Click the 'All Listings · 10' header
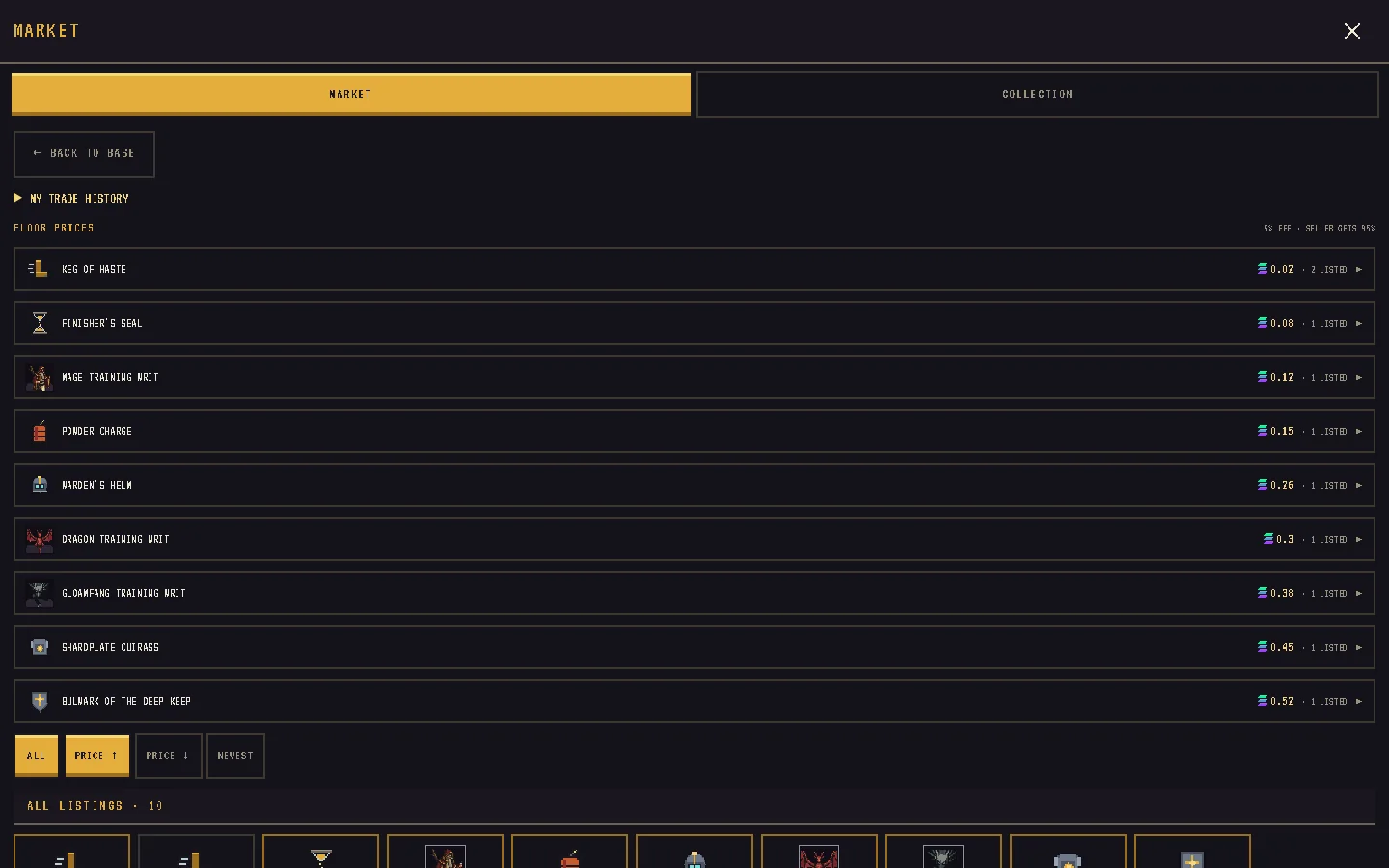 [x=95, y=806]
